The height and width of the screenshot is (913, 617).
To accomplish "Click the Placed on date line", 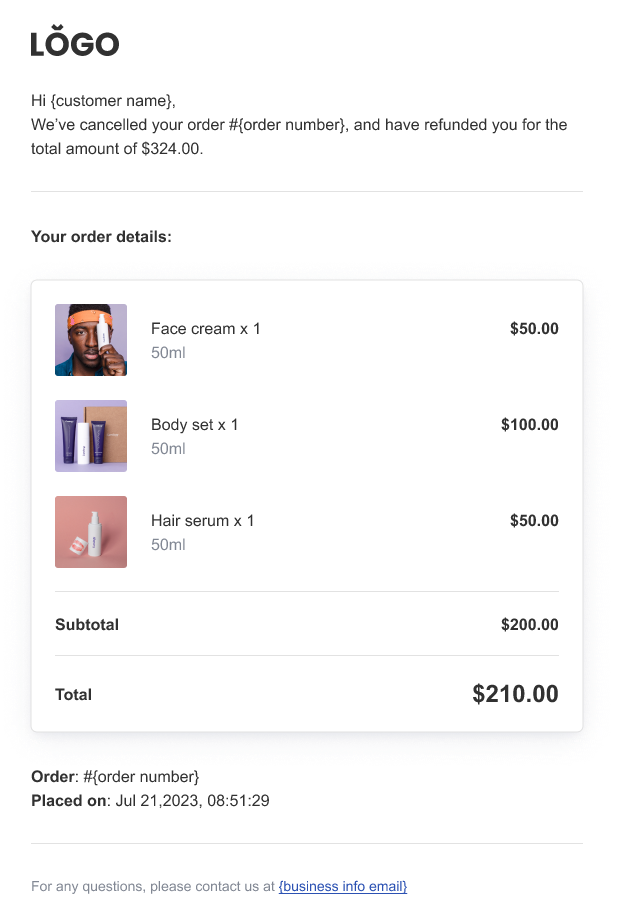I will click(150, 801).
